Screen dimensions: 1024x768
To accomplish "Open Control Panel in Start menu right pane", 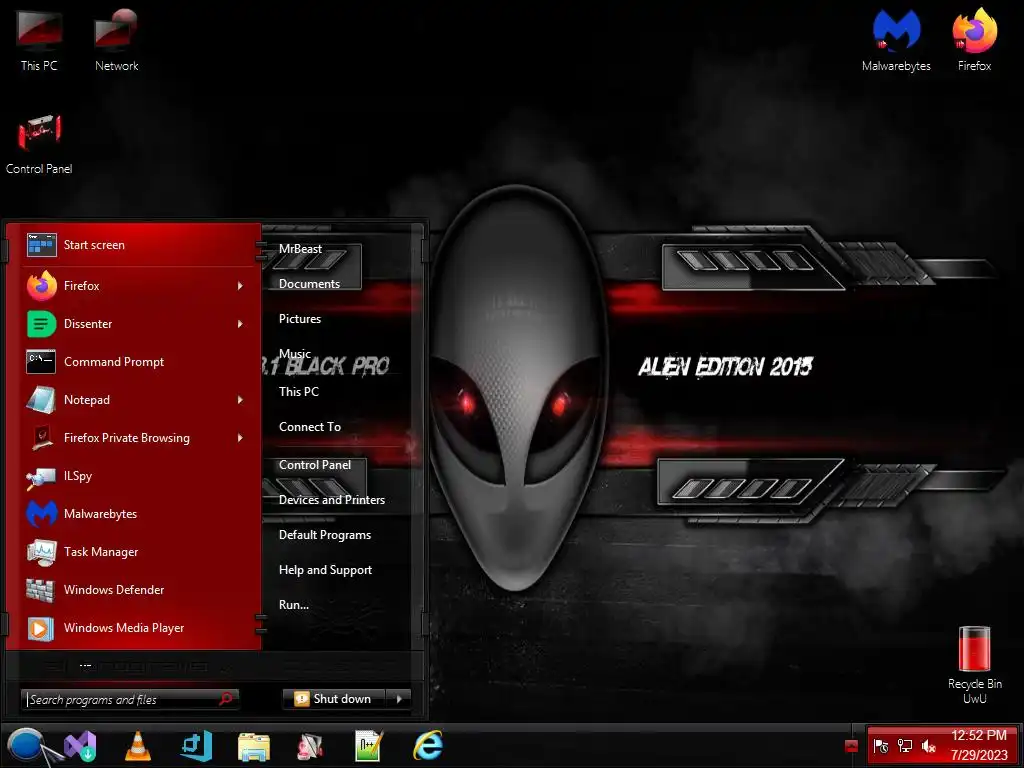I will 315,465.
